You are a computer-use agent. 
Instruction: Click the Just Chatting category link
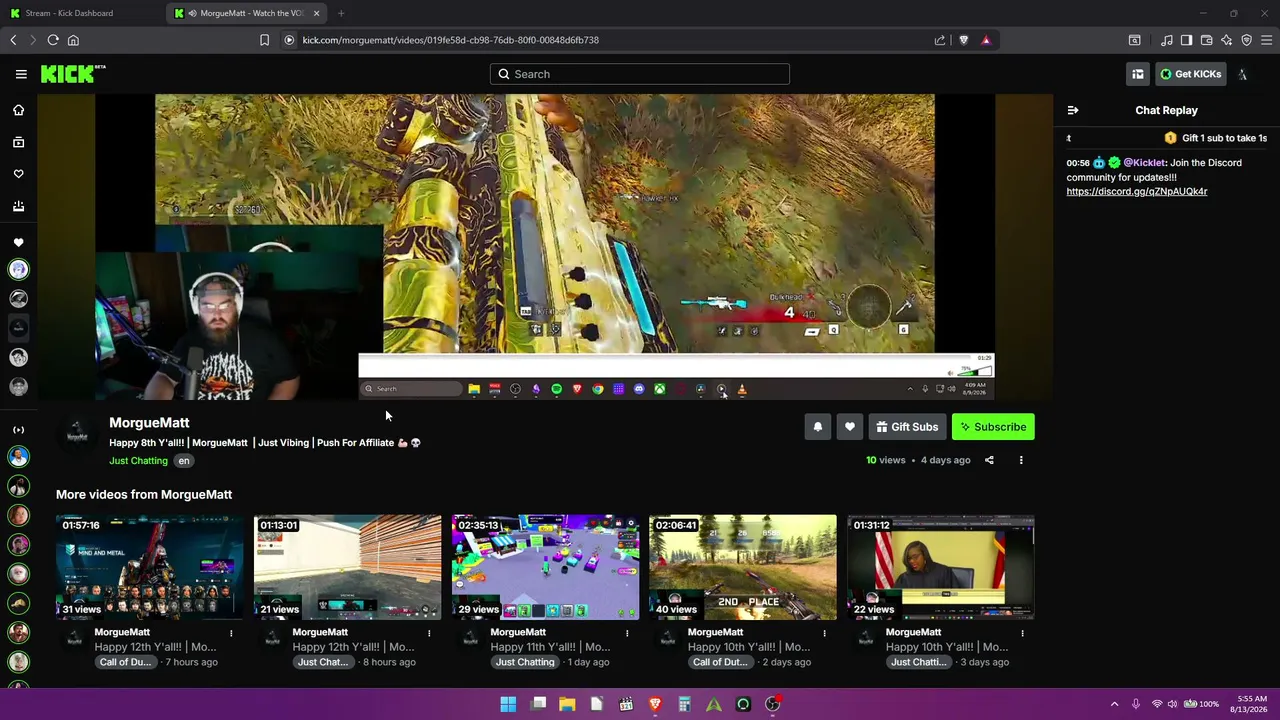coord(138,461)
